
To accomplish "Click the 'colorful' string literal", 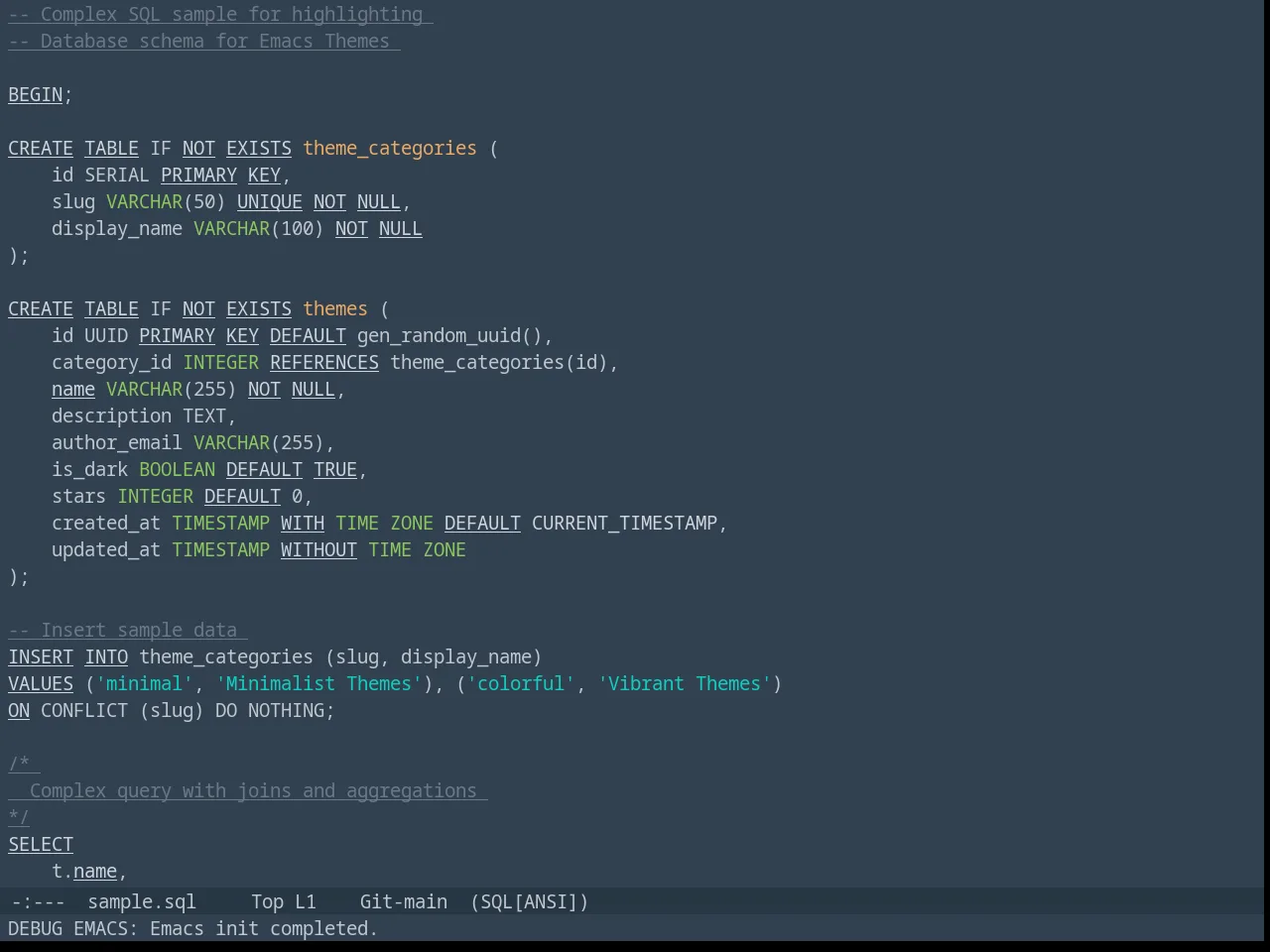I will pos(521,684).
